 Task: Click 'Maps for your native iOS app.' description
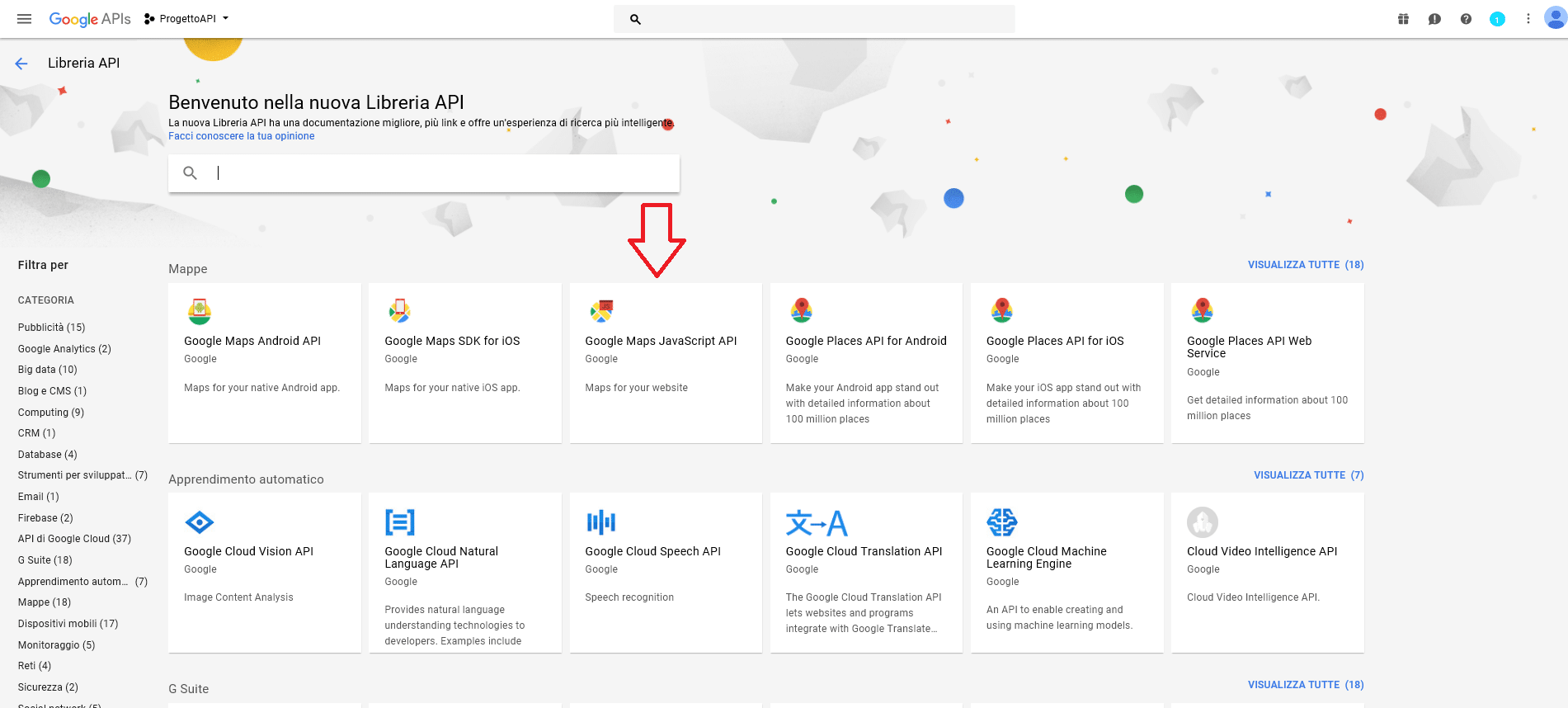tap(452, 388)
